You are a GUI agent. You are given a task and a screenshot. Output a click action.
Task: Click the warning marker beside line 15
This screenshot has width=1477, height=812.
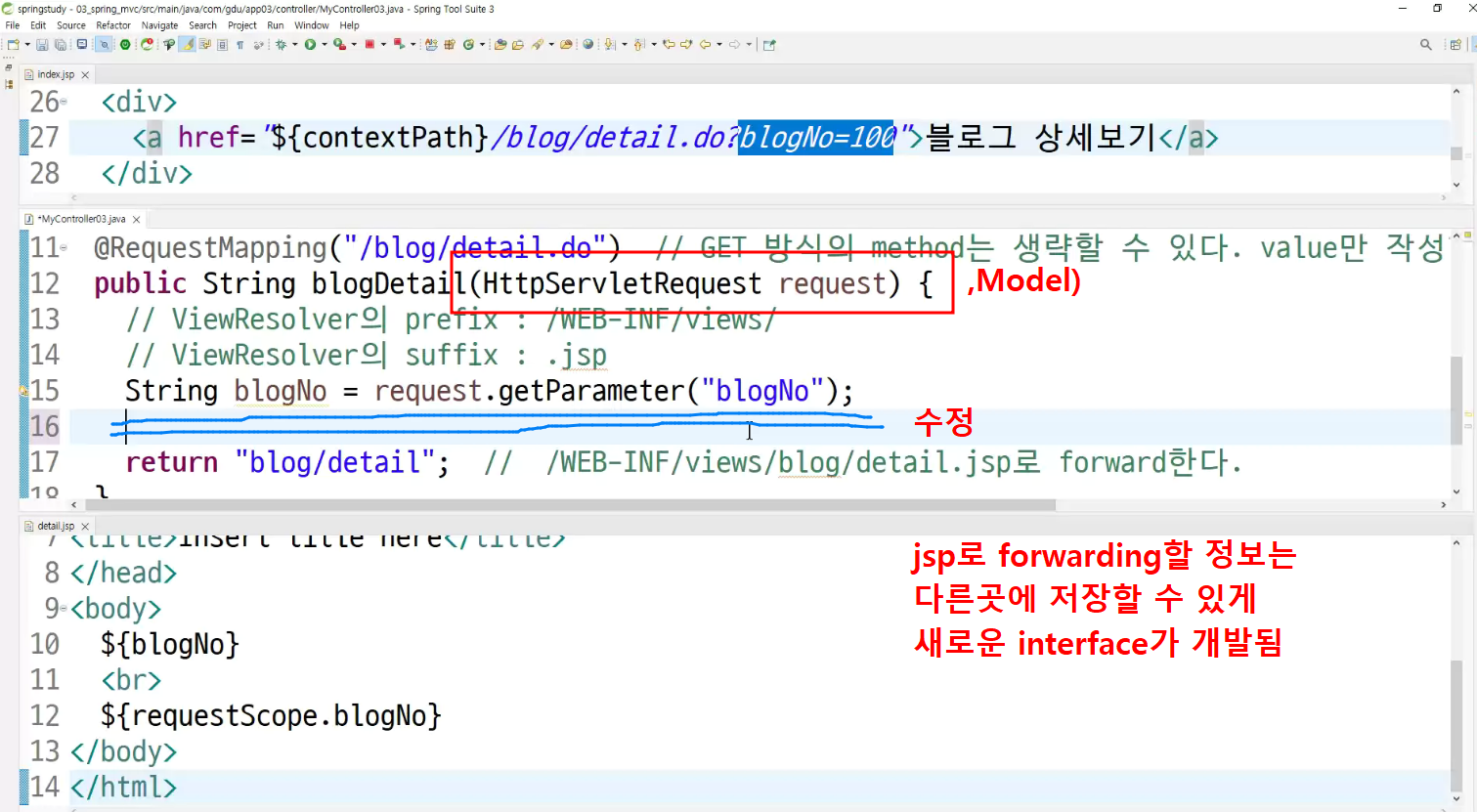coord(23,391)
